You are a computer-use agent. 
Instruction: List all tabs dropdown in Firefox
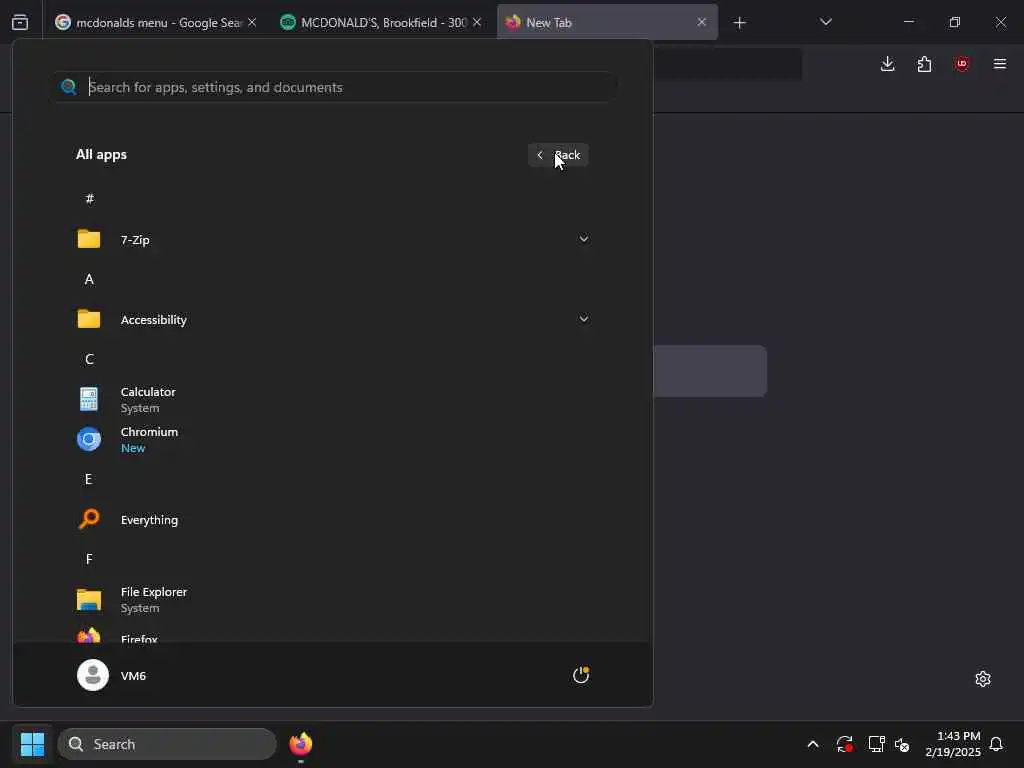(x=825, y=22)
